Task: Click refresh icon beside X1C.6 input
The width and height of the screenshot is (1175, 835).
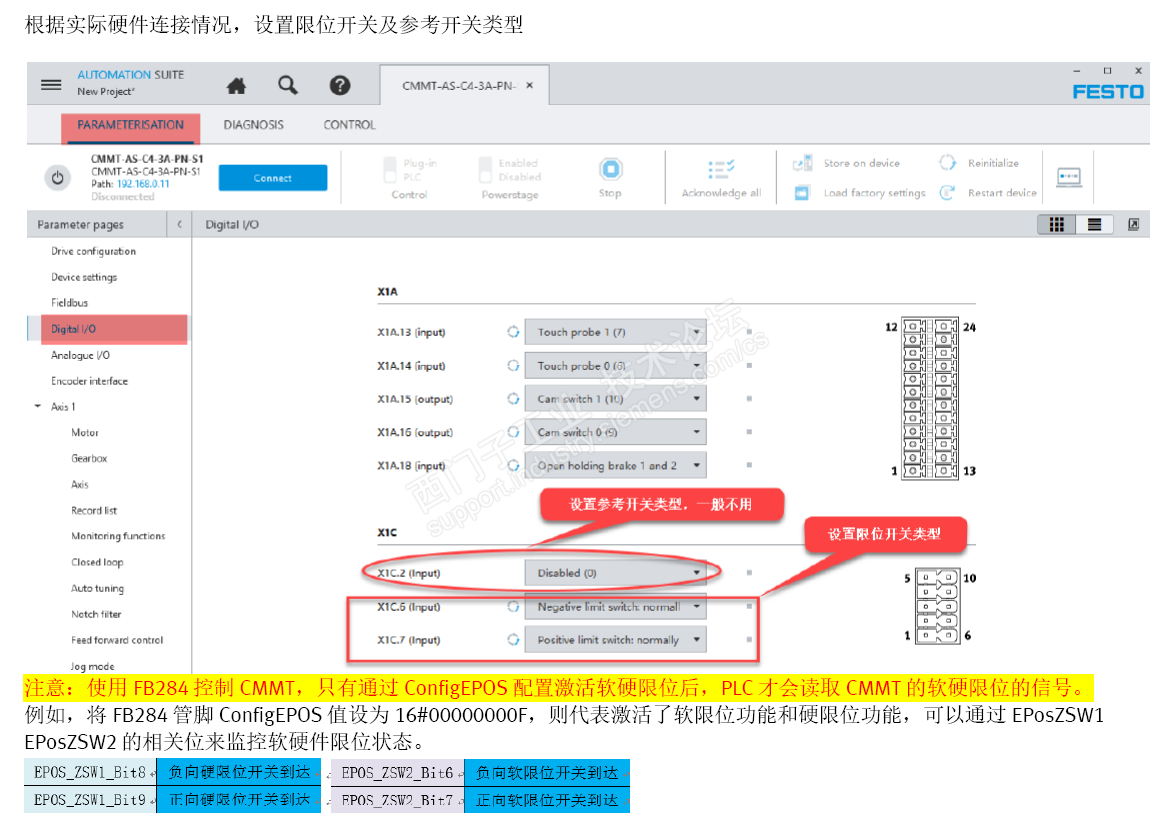Action: click(513, 606)
